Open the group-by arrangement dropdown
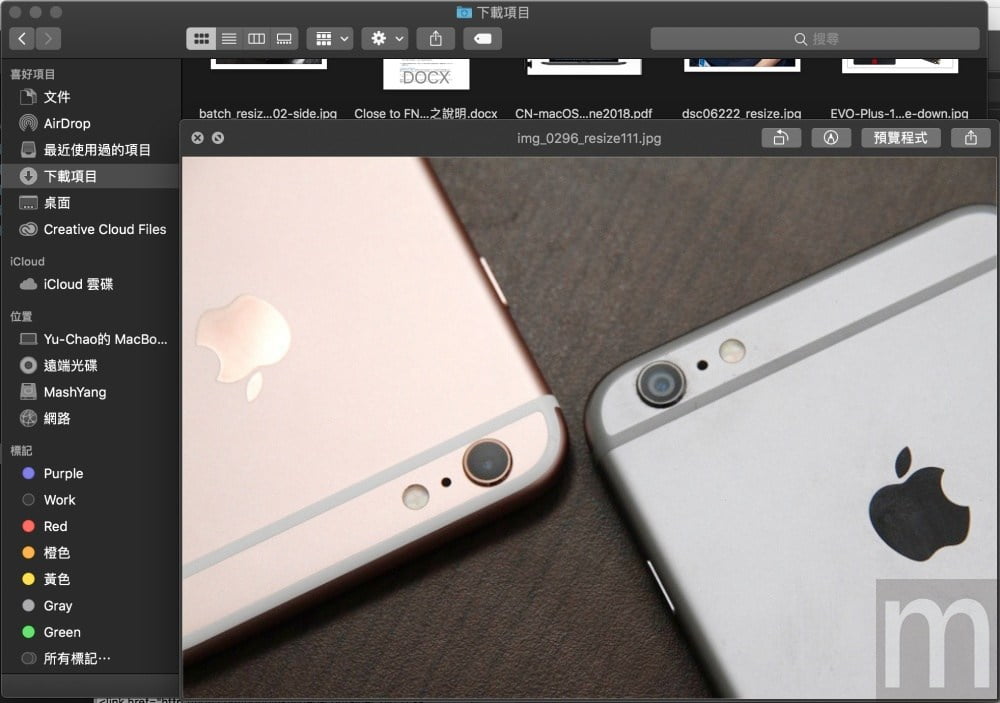Viewport: 1000px width, 703px height. [x=330, y=39]
